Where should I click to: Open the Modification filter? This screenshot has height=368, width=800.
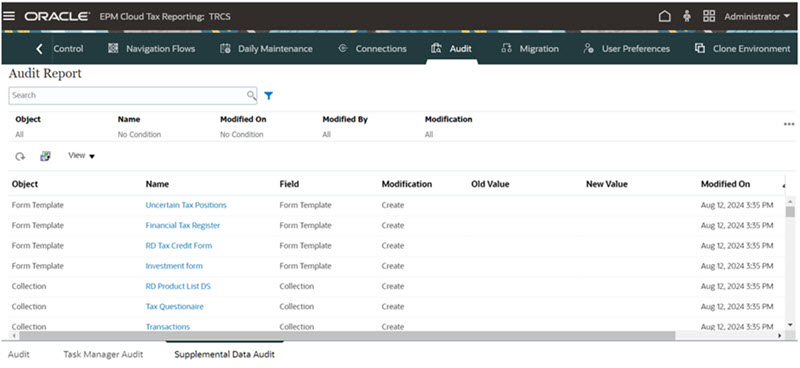pos(429,135)
